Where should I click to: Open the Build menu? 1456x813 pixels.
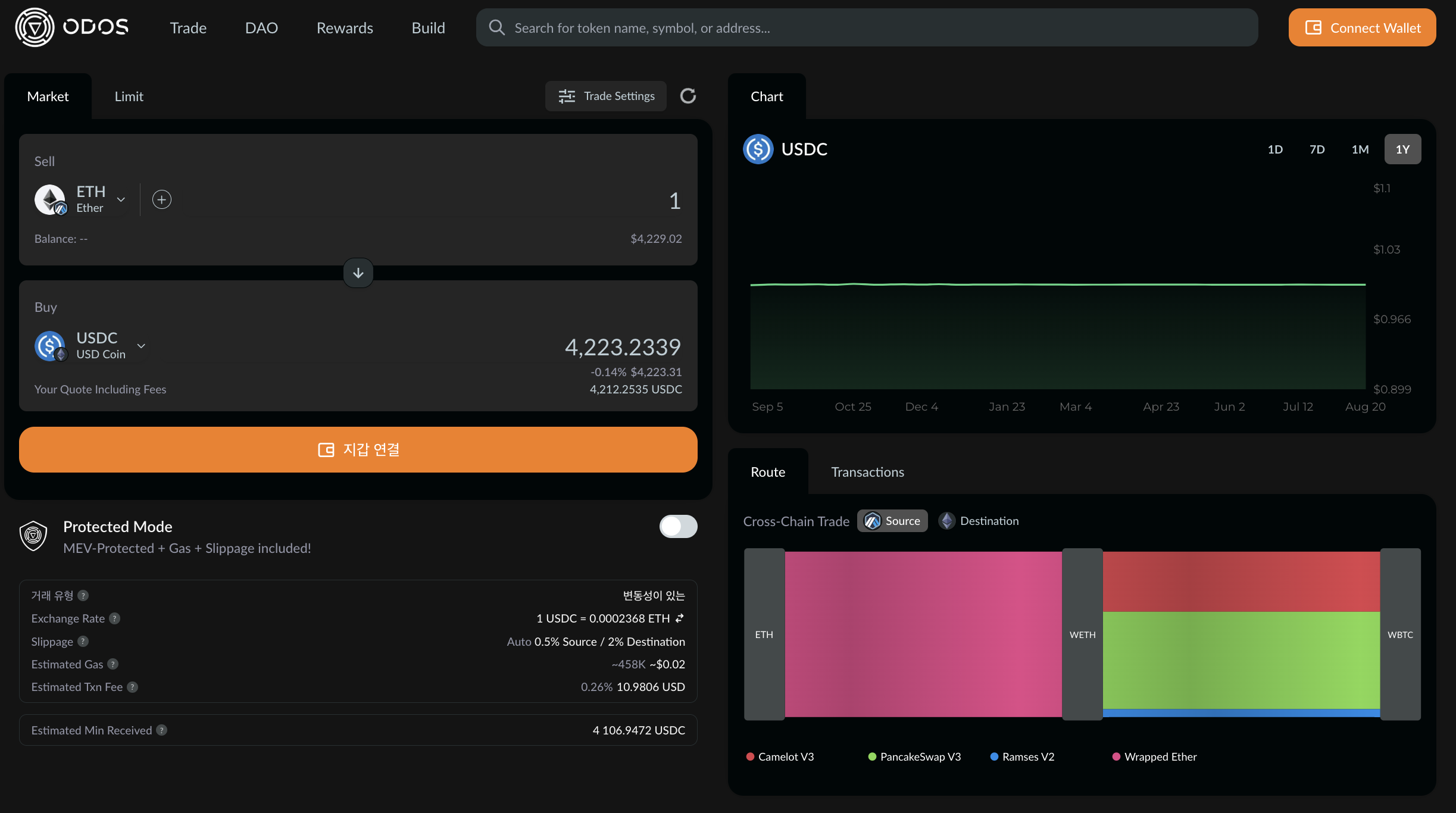pyautogui.click(x=428, y=27)
